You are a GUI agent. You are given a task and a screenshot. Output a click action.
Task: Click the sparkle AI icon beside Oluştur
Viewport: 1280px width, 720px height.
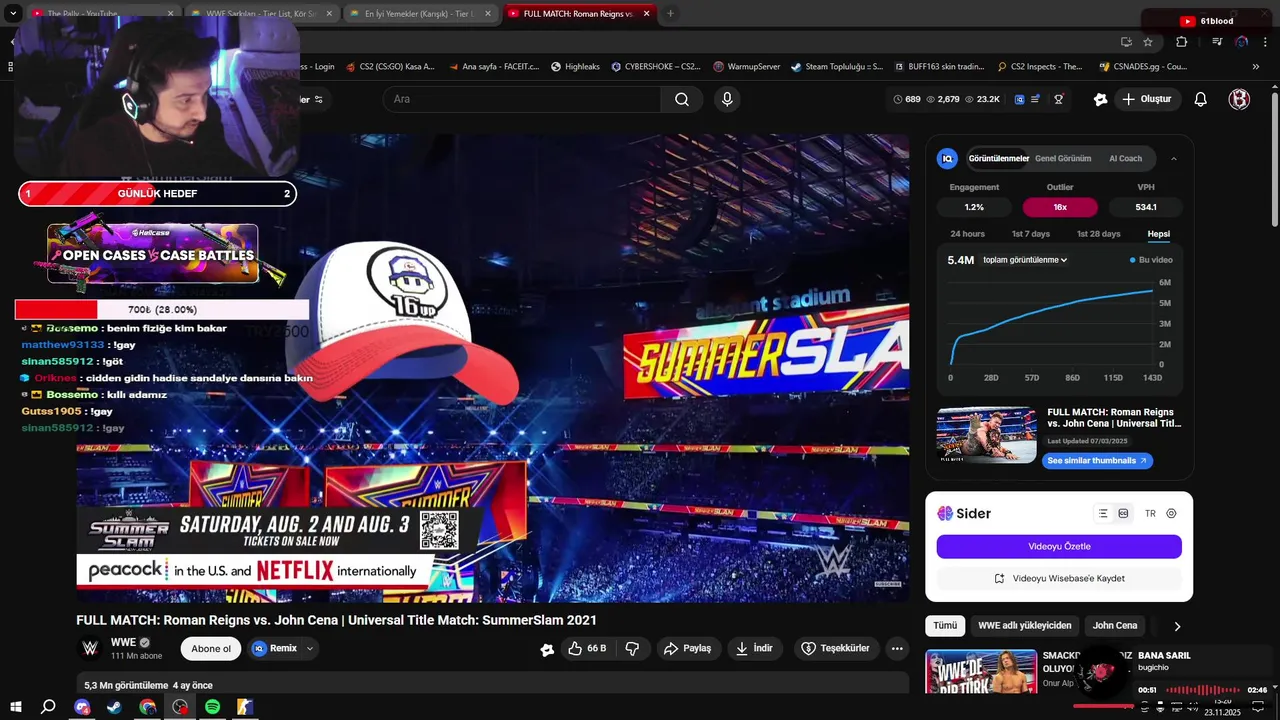[1100, 99]
